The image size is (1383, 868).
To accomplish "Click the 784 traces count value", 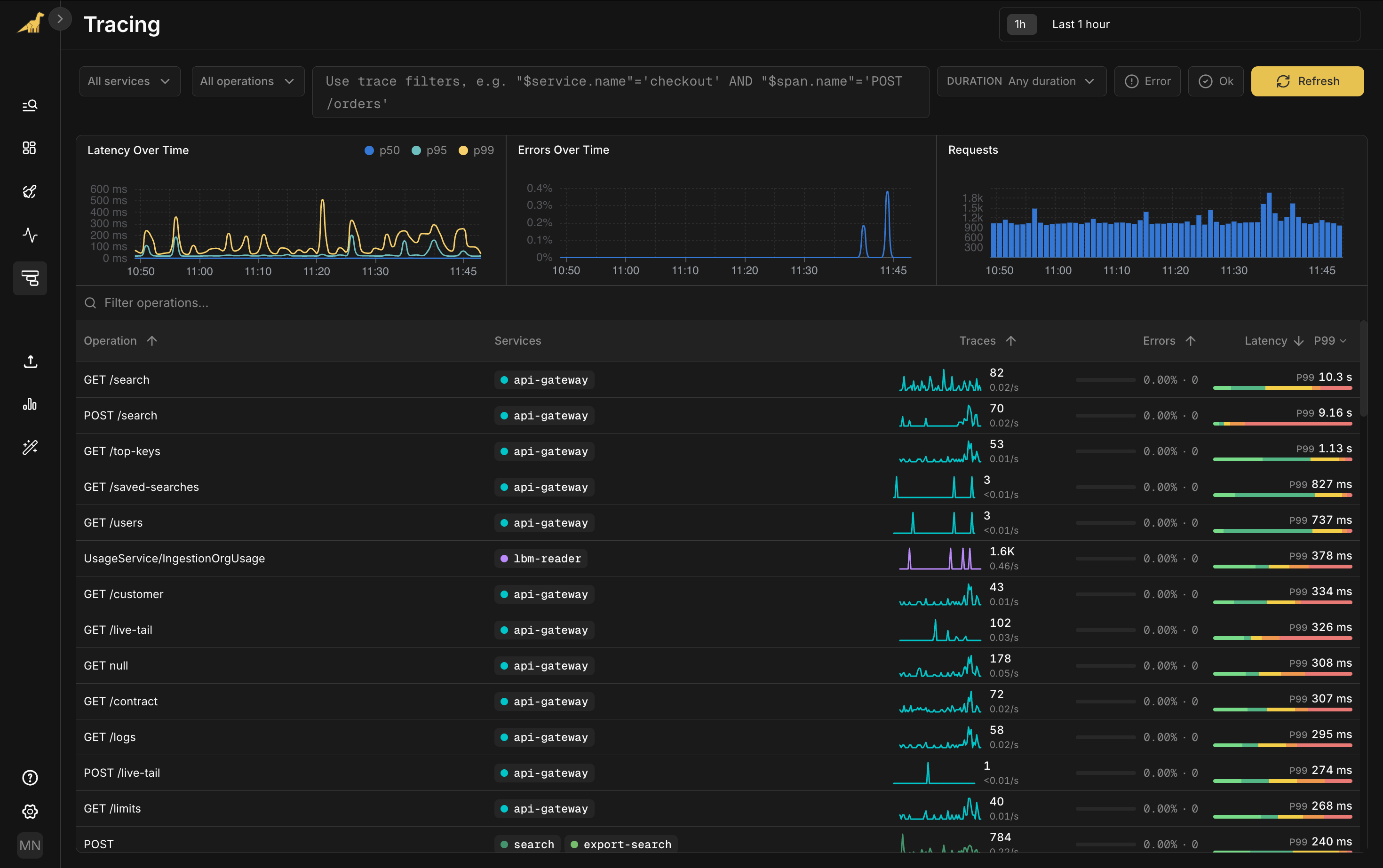I will click(x=1000, y=837).
